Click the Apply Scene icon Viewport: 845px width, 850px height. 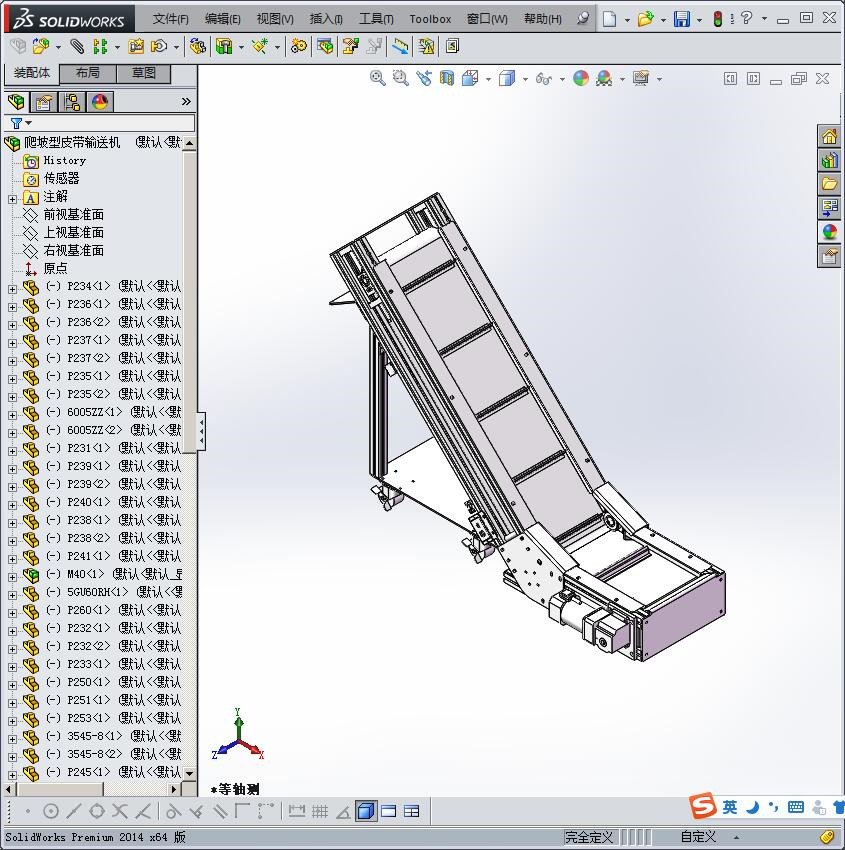[604, 79]
